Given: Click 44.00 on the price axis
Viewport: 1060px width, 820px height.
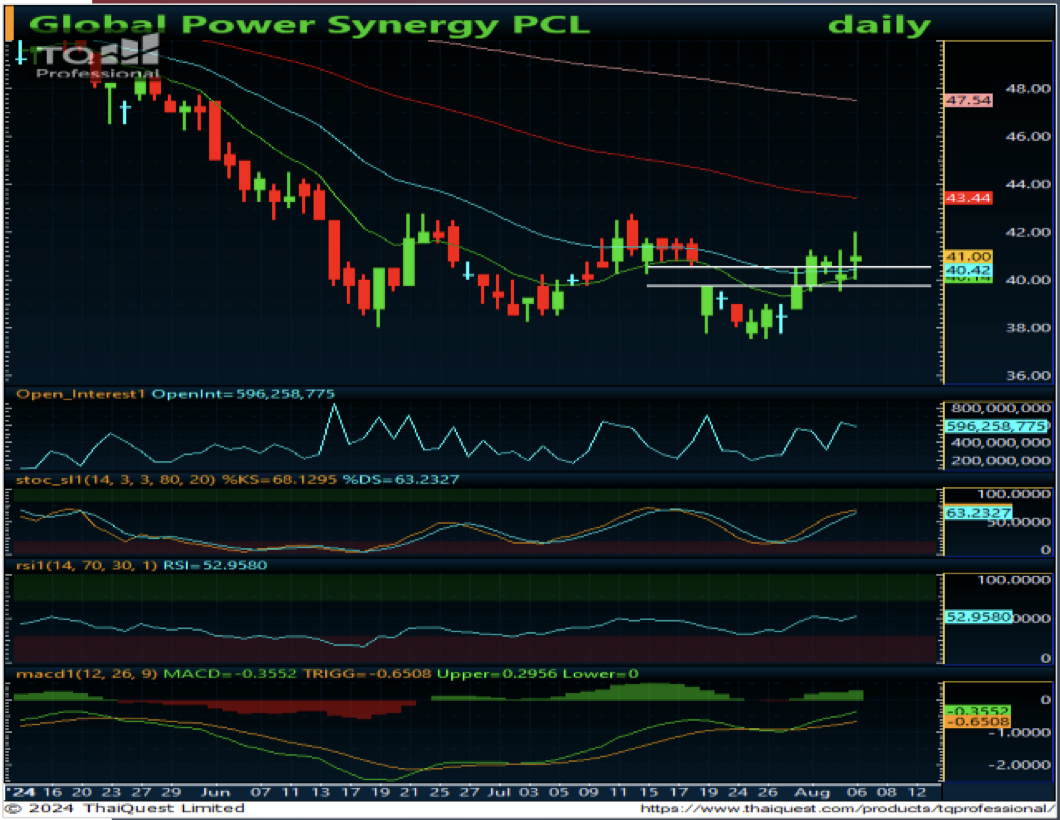Looking at the screenshot, I should (x=1028, y=185).
